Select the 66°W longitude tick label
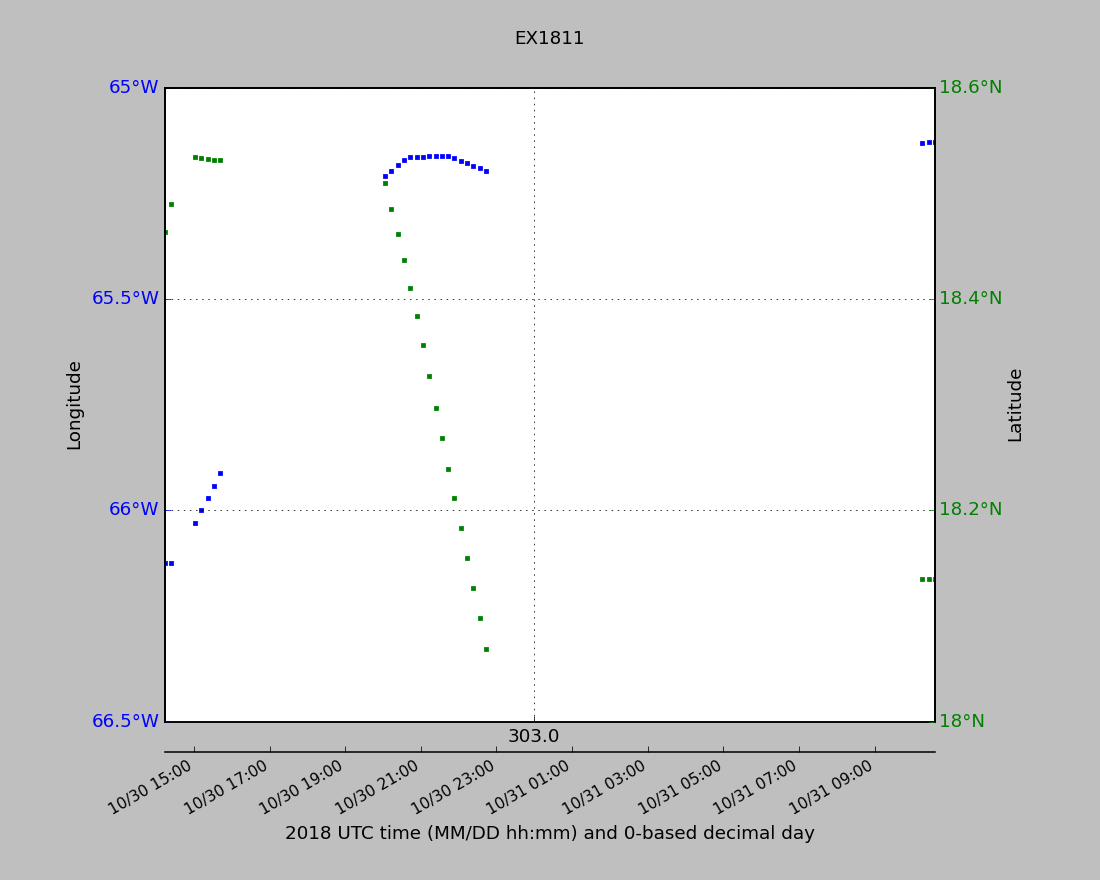Viewport: 1100px width, 880px height. point(133,509)
